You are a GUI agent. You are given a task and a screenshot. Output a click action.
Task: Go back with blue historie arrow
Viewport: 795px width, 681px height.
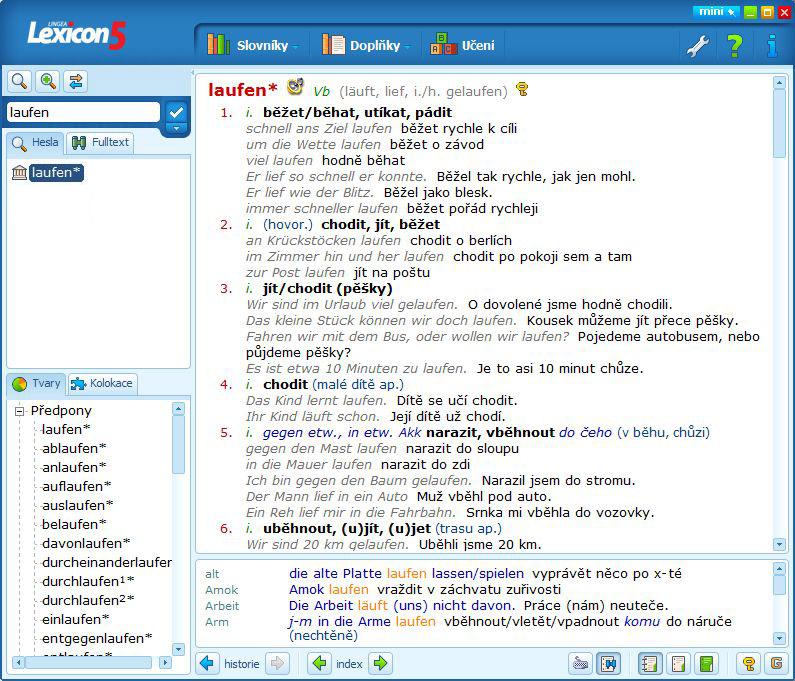[x=207, y=663]
